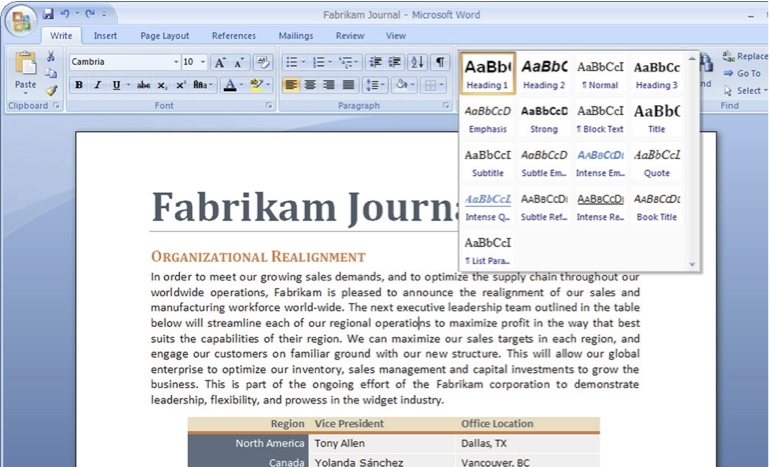Switch to the Insert tab

click(105, 36)
